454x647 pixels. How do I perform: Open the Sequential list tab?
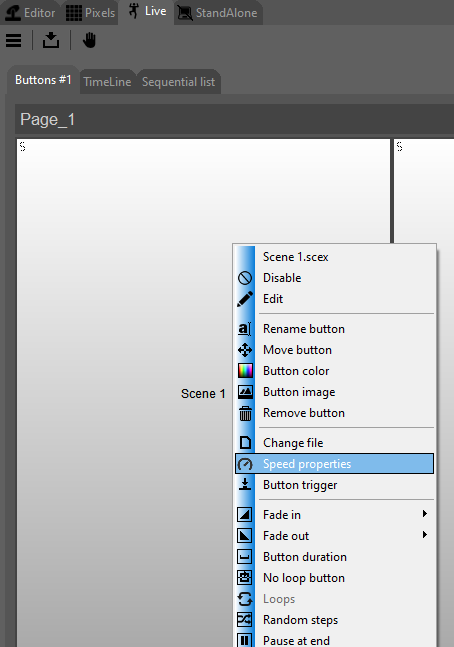tap(178, 82)
